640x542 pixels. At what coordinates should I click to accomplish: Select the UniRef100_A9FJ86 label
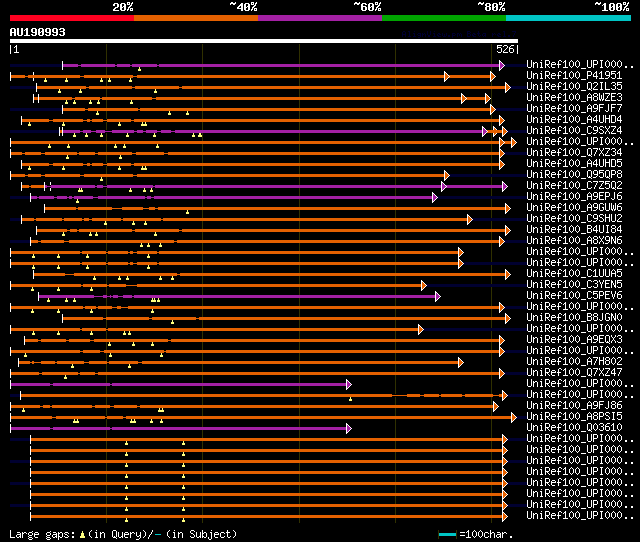574,406
